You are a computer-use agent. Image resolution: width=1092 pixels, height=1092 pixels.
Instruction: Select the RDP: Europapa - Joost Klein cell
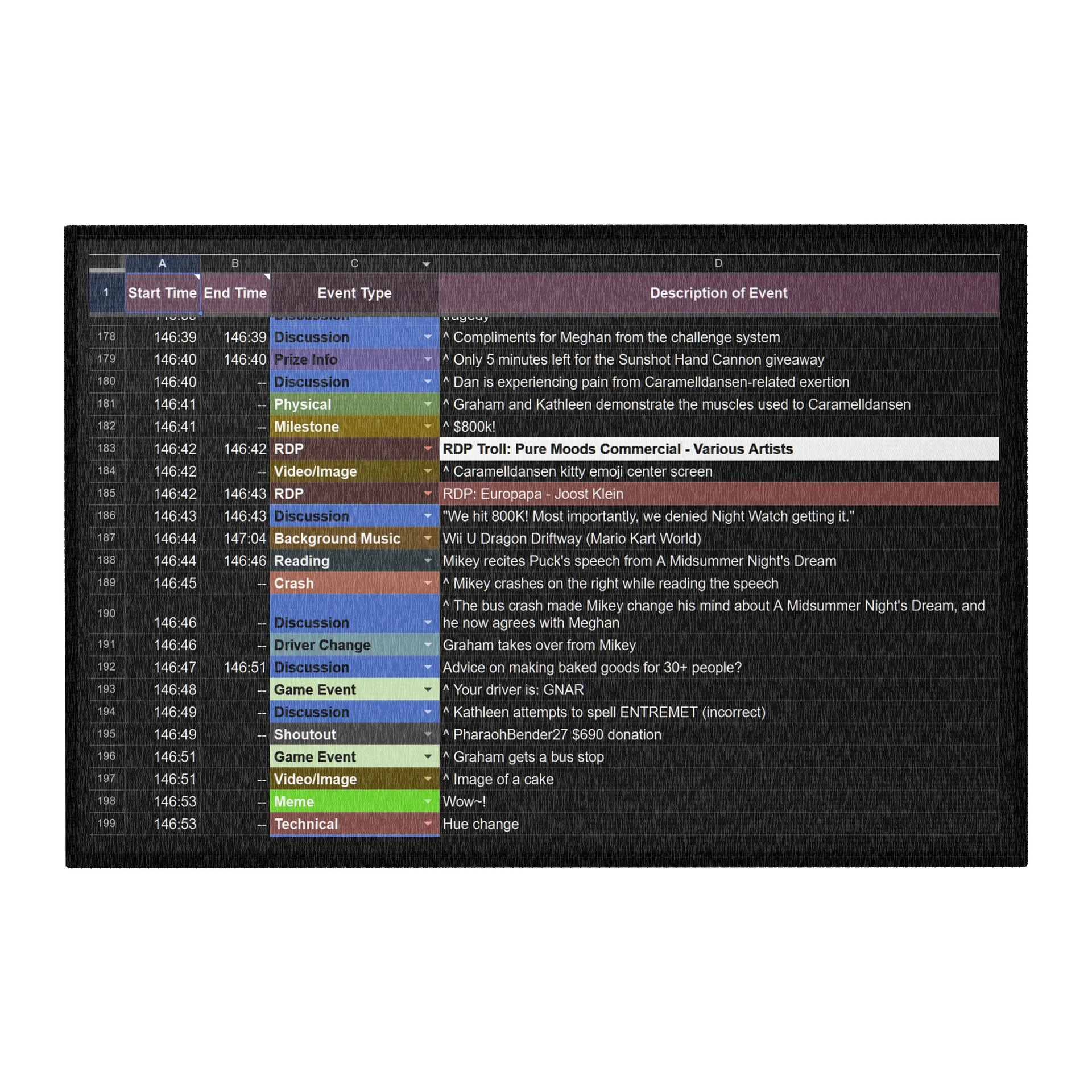point(719,494)
